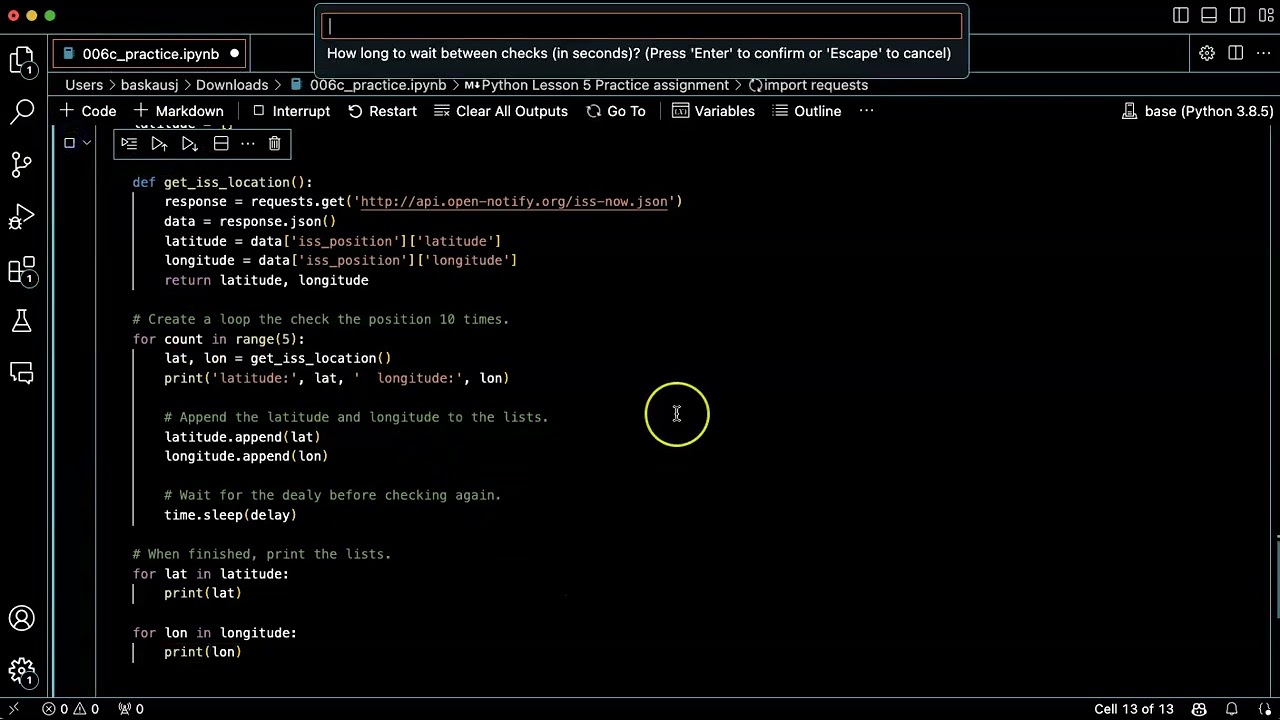
Task: Open the Remote Explorer view icon
Action: pyautogui.click(x=22, y=373)
